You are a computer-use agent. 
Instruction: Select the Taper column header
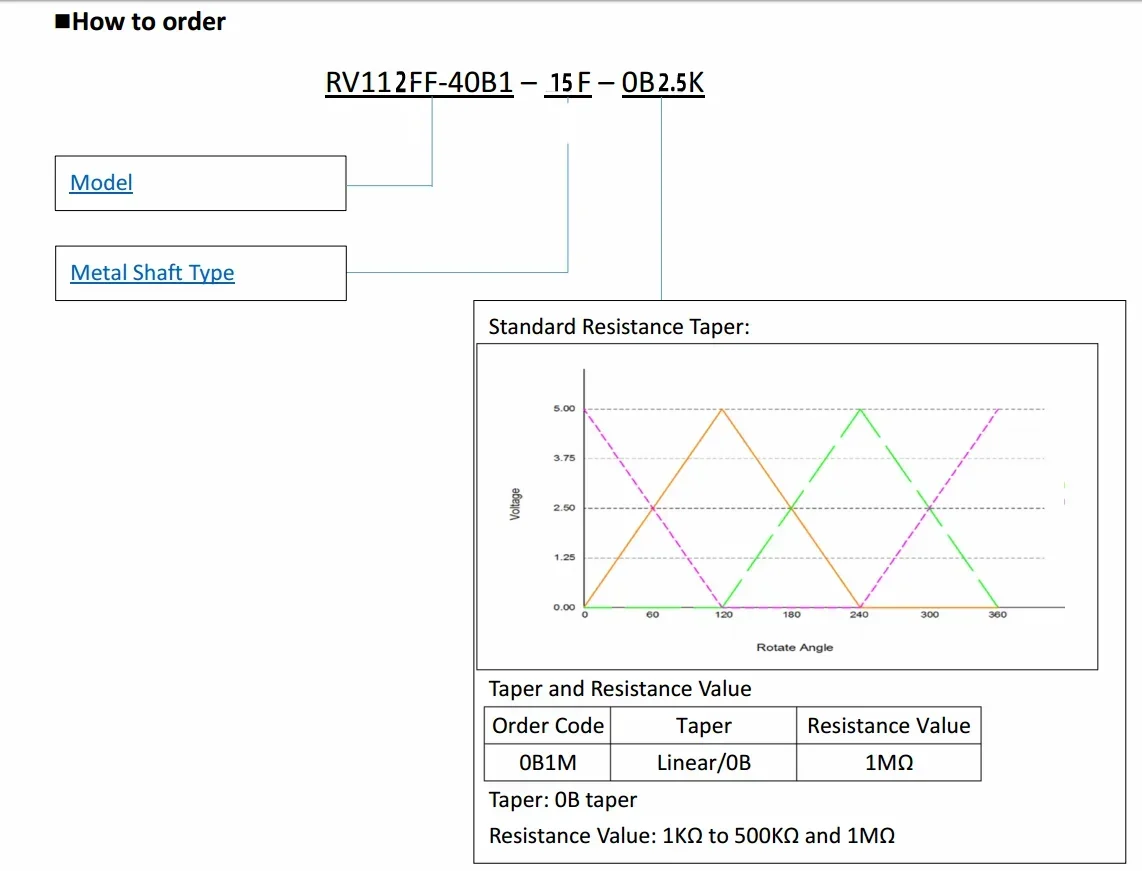[x=703, y=726]
